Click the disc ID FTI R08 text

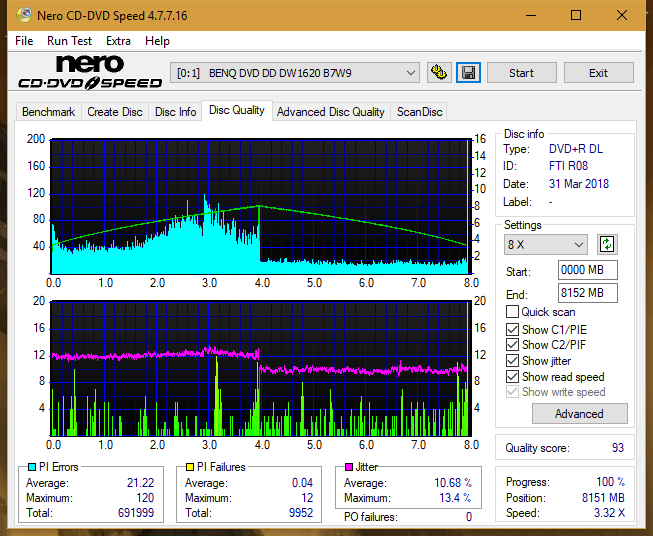tap(568, 166)
